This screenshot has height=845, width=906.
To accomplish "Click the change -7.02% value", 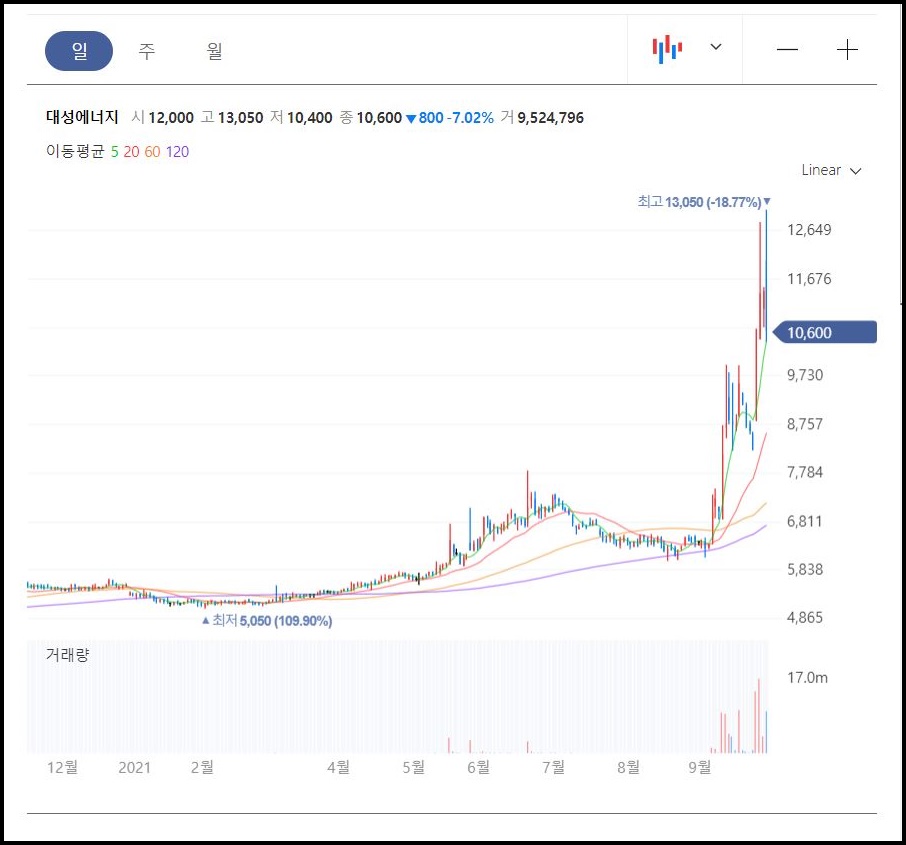I will (x=471, y=118).
